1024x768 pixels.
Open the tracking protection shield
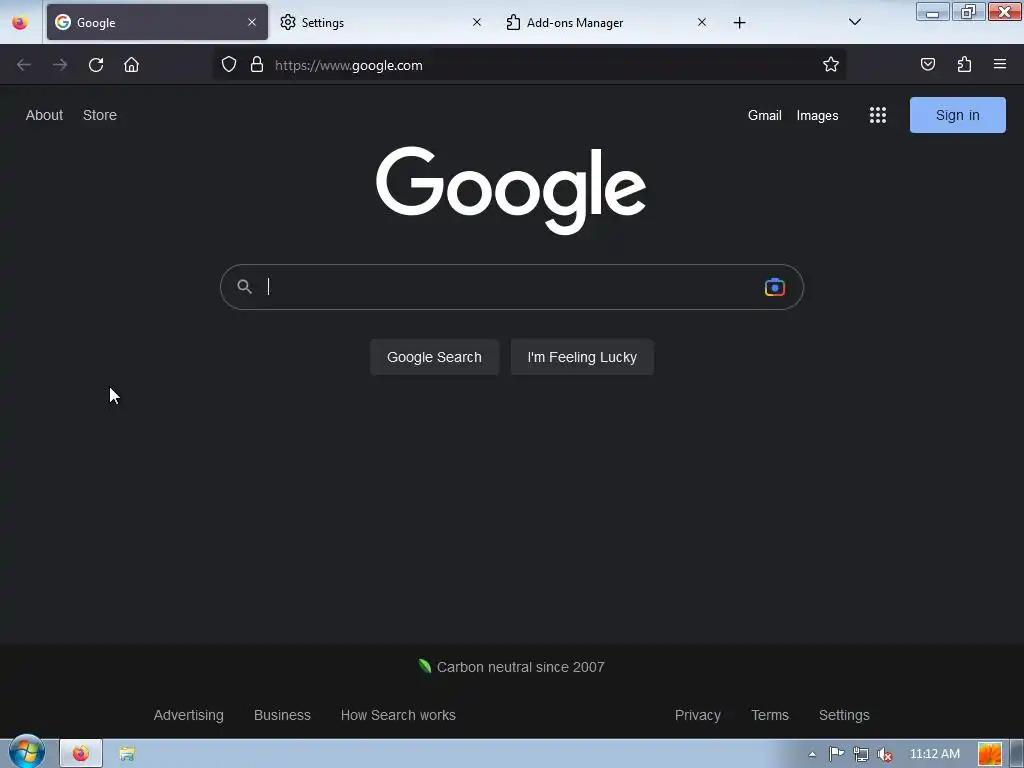pos(229,65)
